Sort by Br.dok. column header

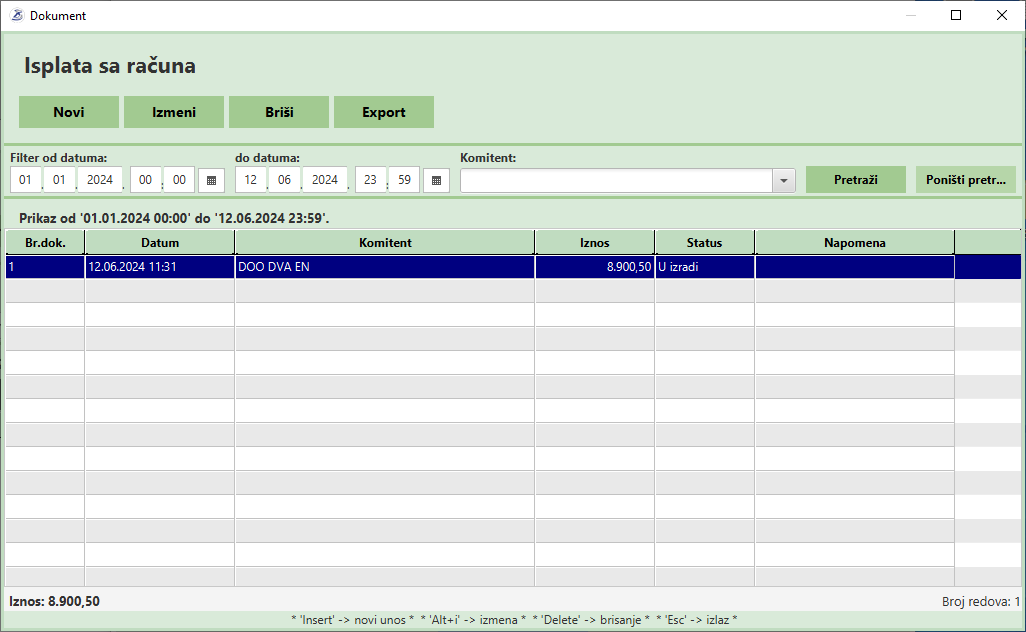45,243
